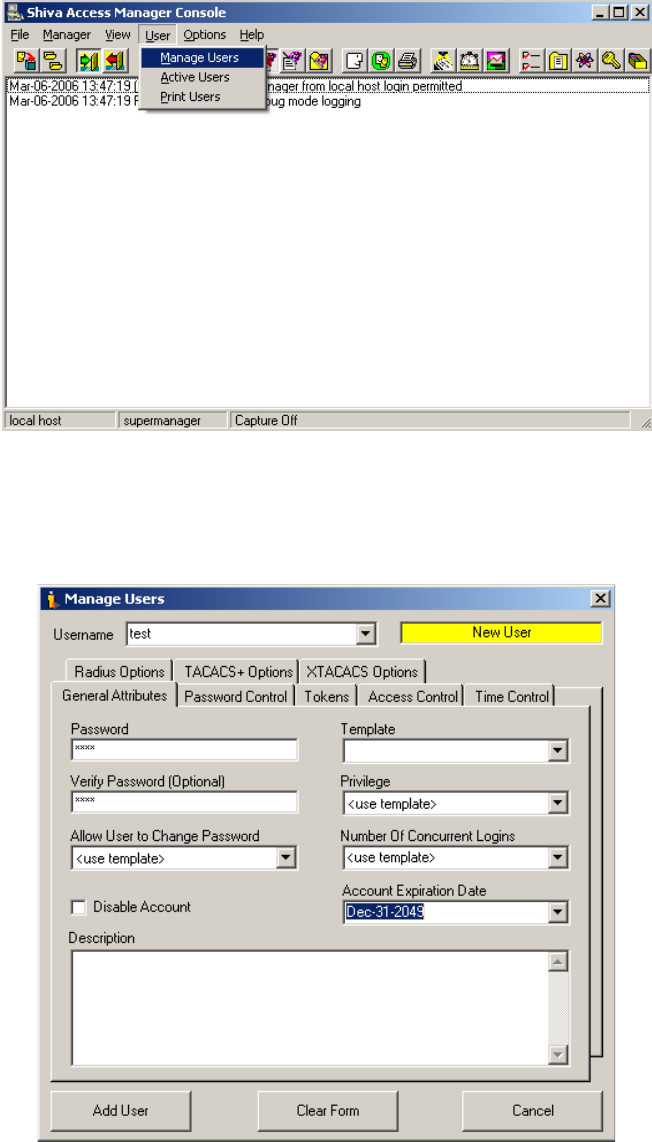652x1142 pixels.
Task: Click the printer toolbar icon
Action: [x=406, y=60]
